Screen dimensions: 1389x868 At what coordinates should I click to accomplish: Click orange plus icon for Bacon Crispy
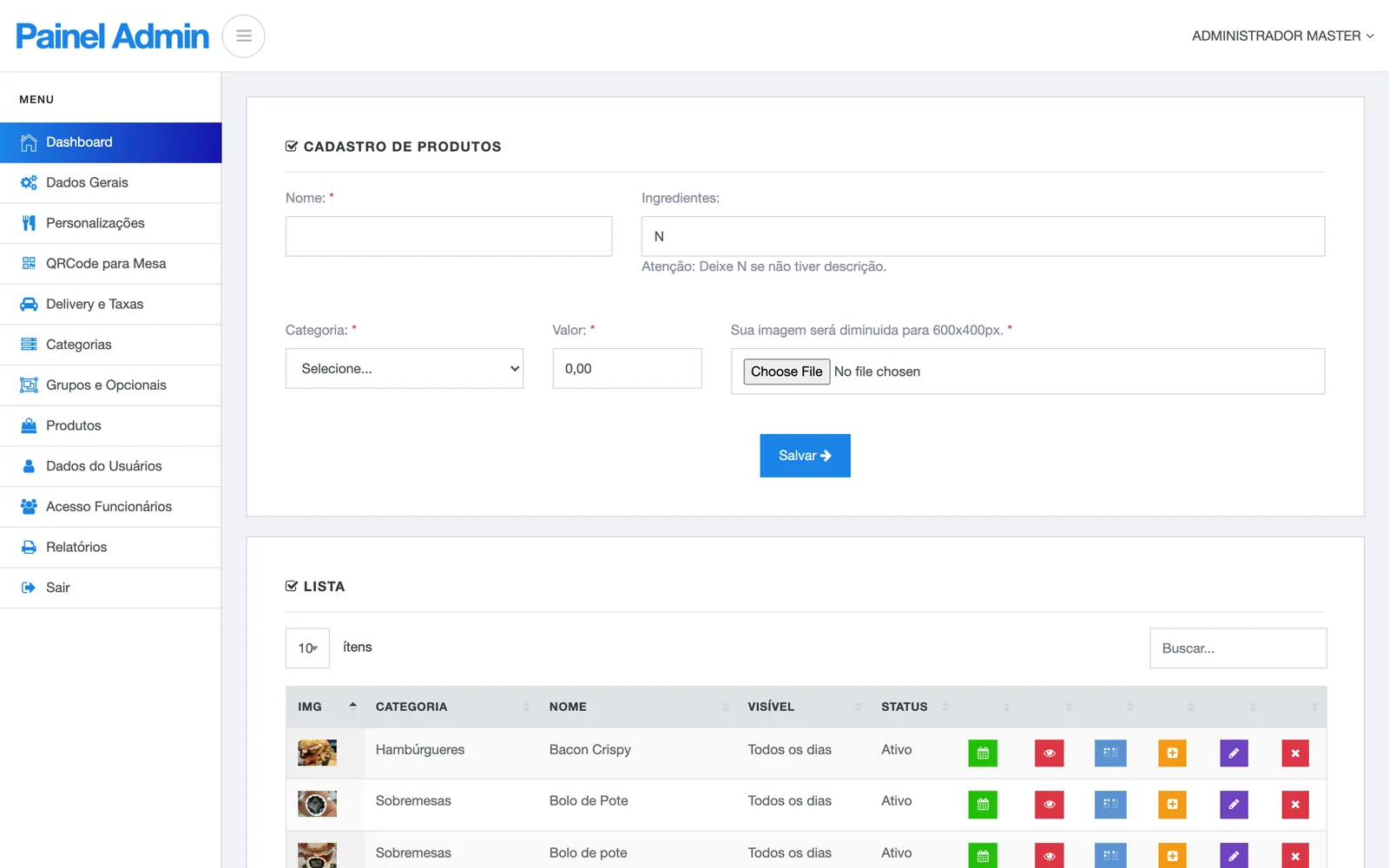pos(1172,753)
